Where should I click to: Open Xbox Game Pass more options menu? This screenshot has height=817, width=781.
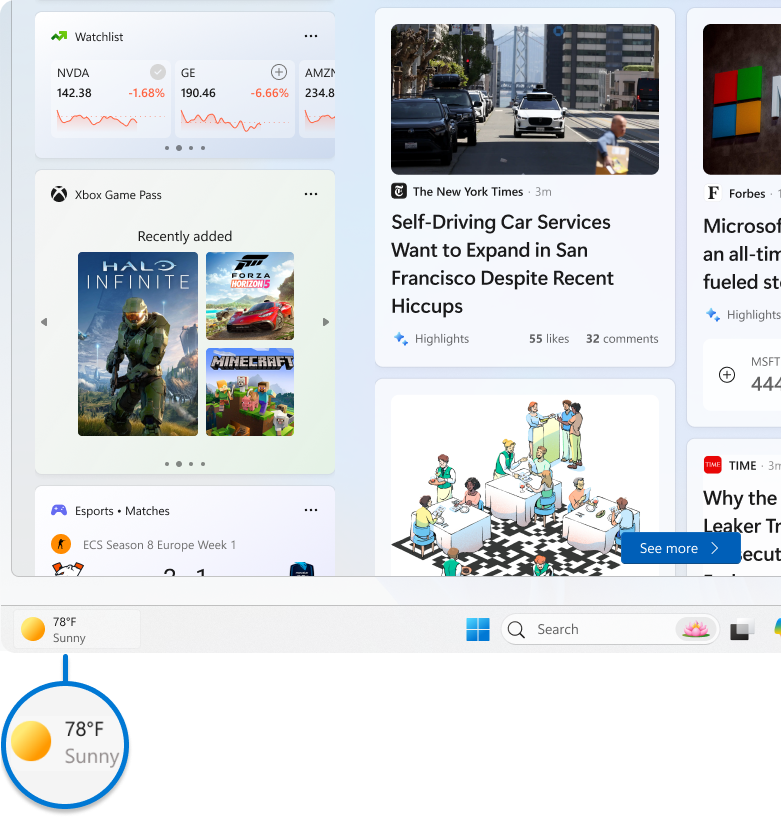[x=311, y=195]
